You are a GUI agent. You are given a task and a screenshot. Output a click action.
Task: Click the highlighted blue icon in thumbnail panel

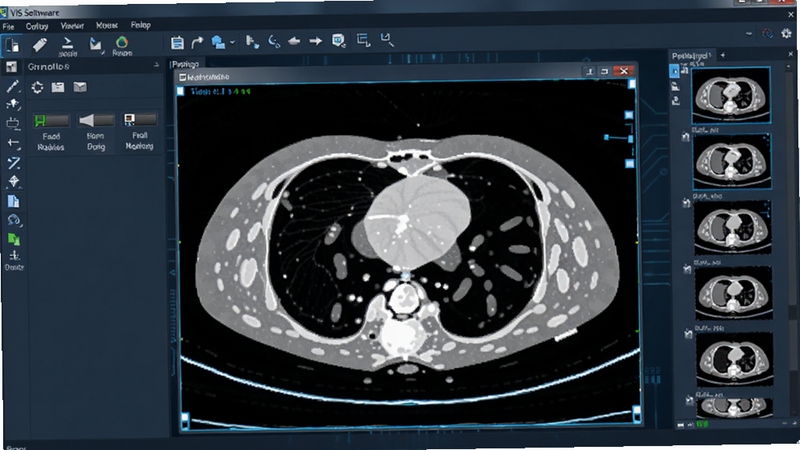(674, 71)
